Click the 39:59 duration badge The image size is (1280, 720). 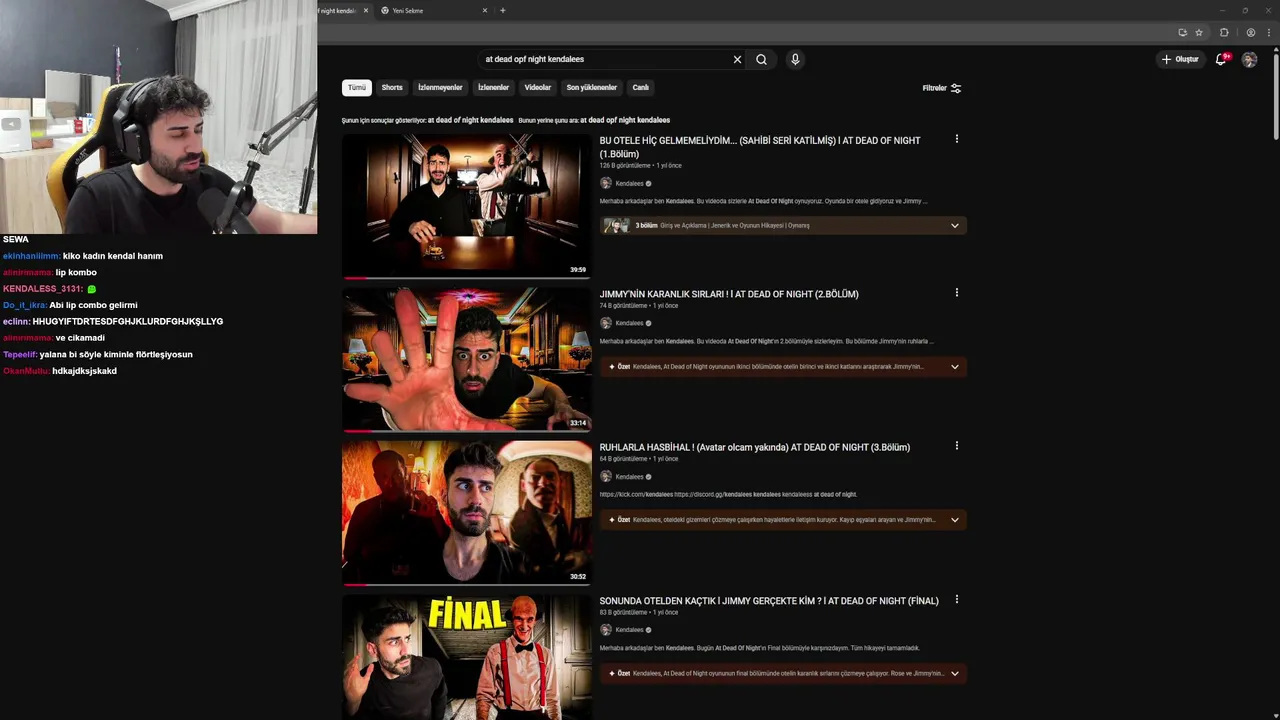pyautogui.click(x=578, y=270)
